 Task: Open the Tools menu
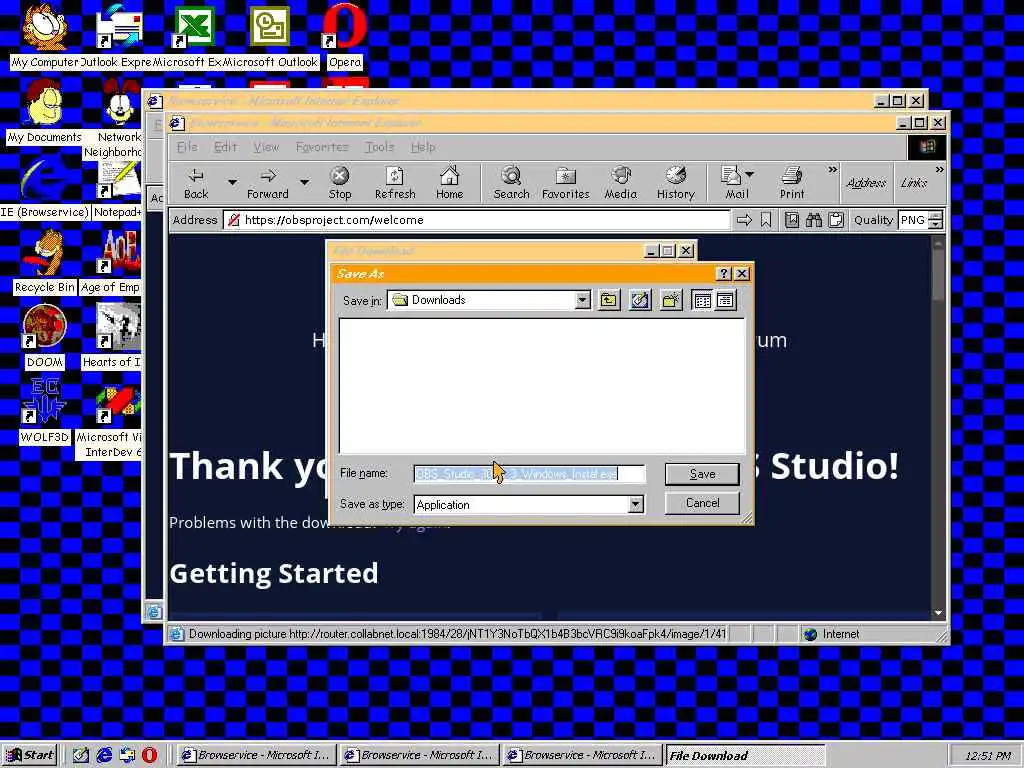(x=379, y=147)
